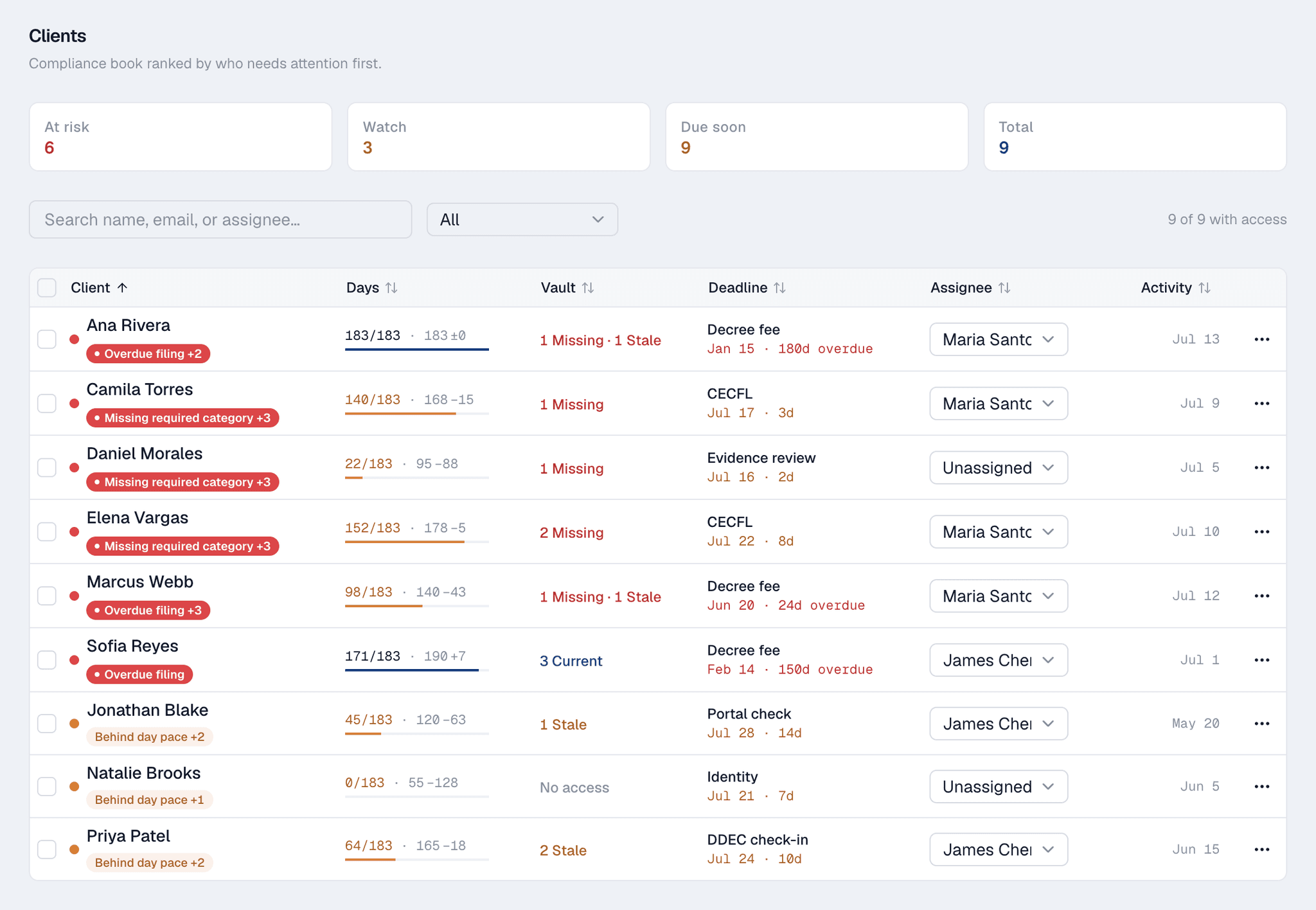Open more actions for Daniel Morales
The width and height of the screenshot is (1316, 910).
1261,468
